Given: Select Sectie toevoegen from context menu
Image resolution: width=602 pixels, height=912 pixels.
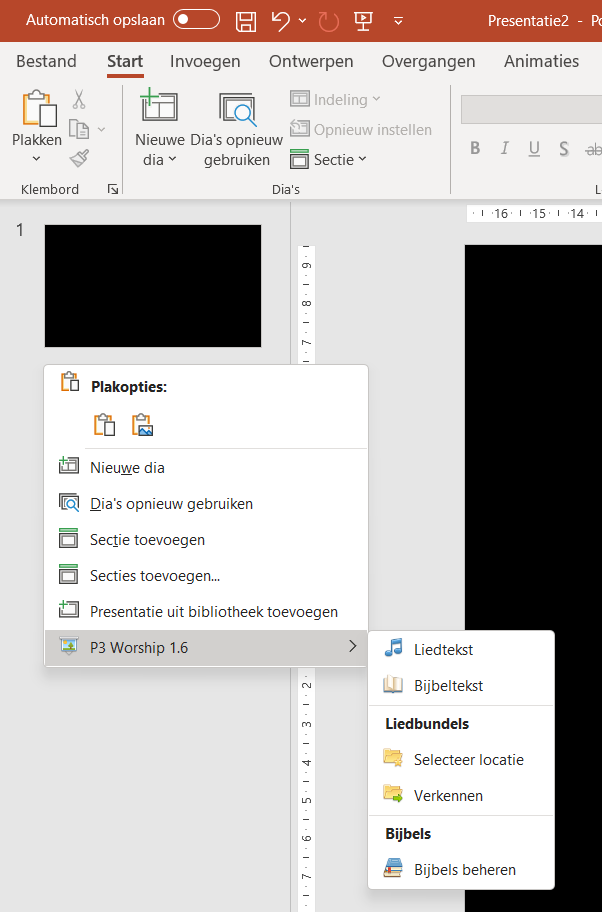Looking at the screenshot, I should [147, 540].
